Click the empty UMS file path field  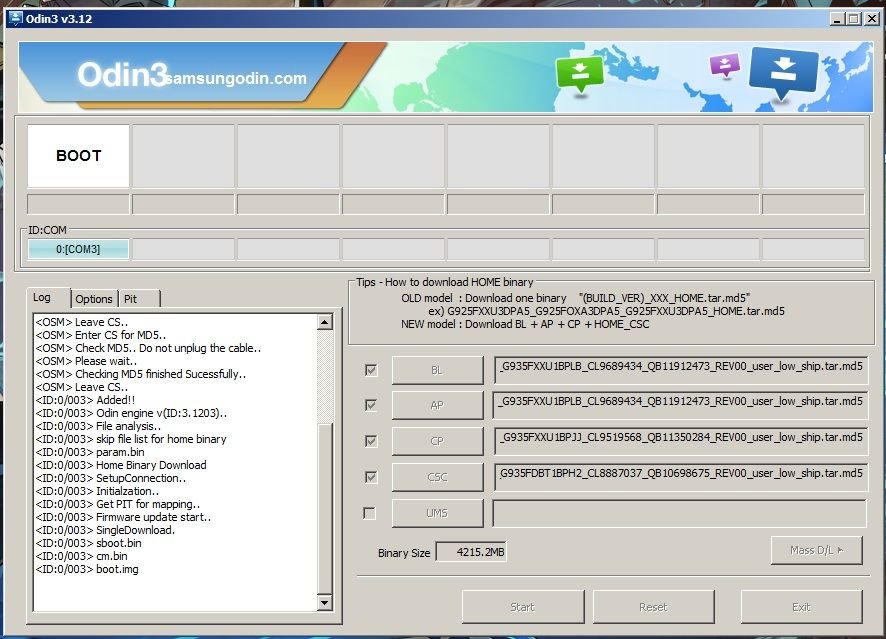(680, 513)
